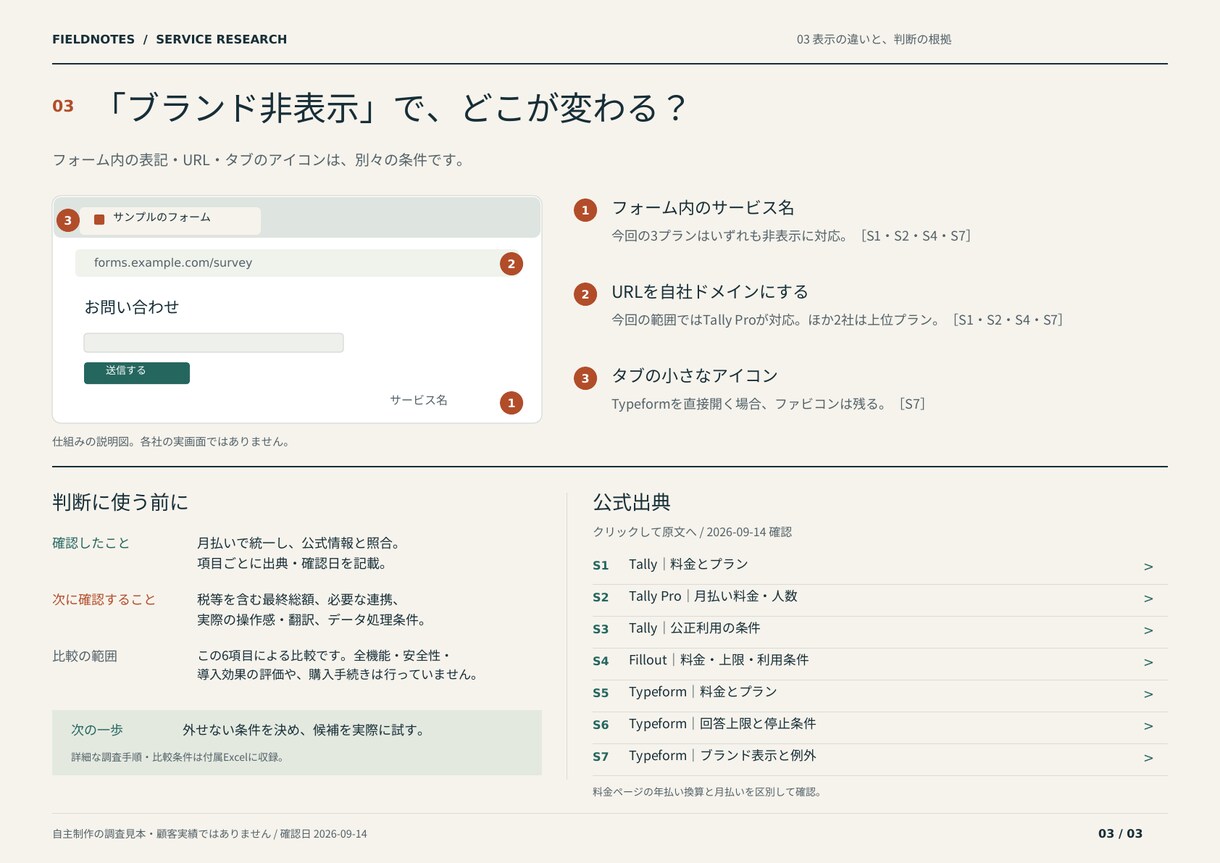Image resolution: width=1220 pixels, height=863 pixels.
Task: Click the heading タブの小さなアイコン
Action: click(695, 376)
